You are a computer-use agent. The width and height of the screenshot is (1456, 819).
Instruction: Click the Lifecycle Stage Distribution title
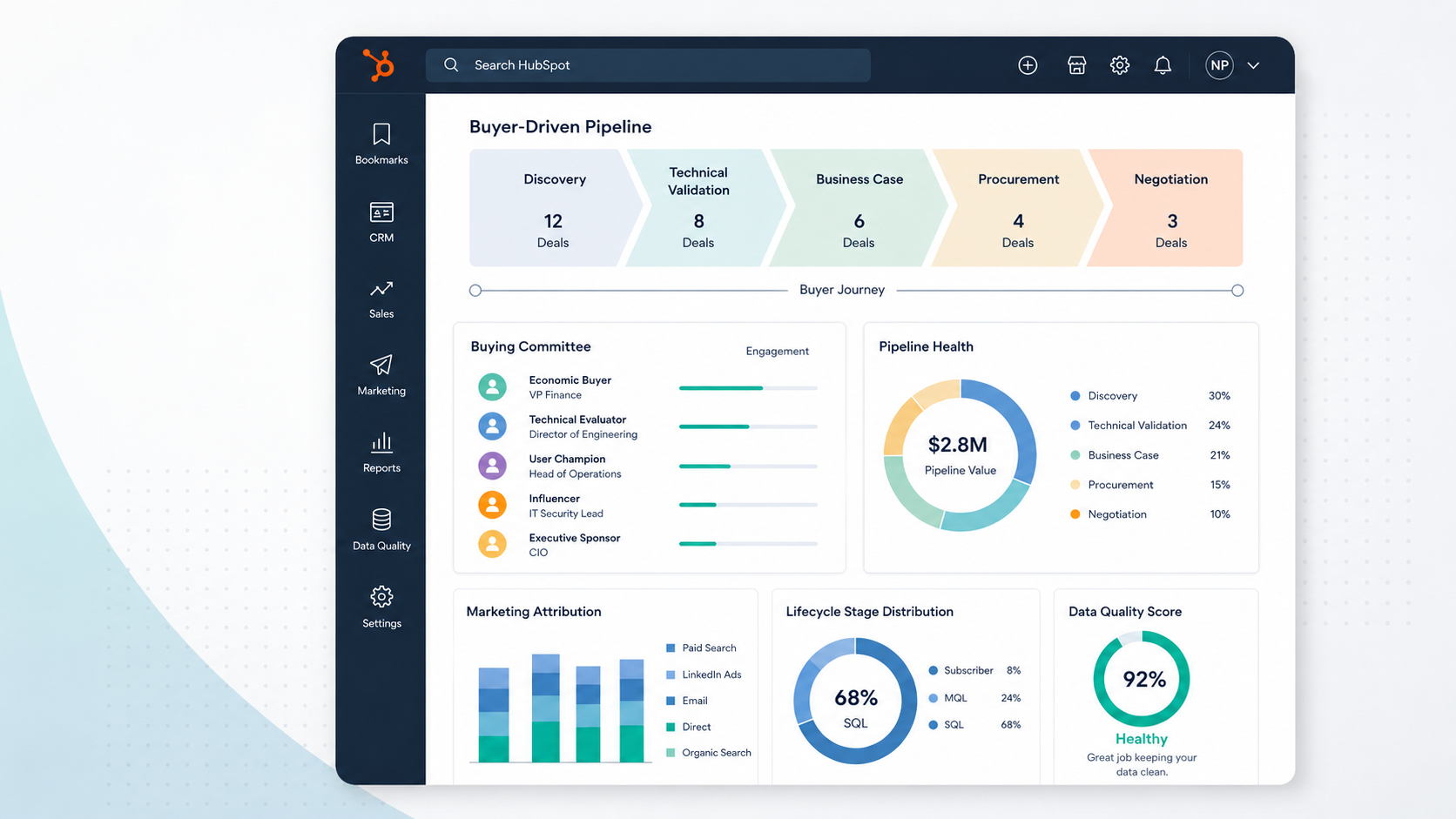pyautogui.click(x=869, y=612)
